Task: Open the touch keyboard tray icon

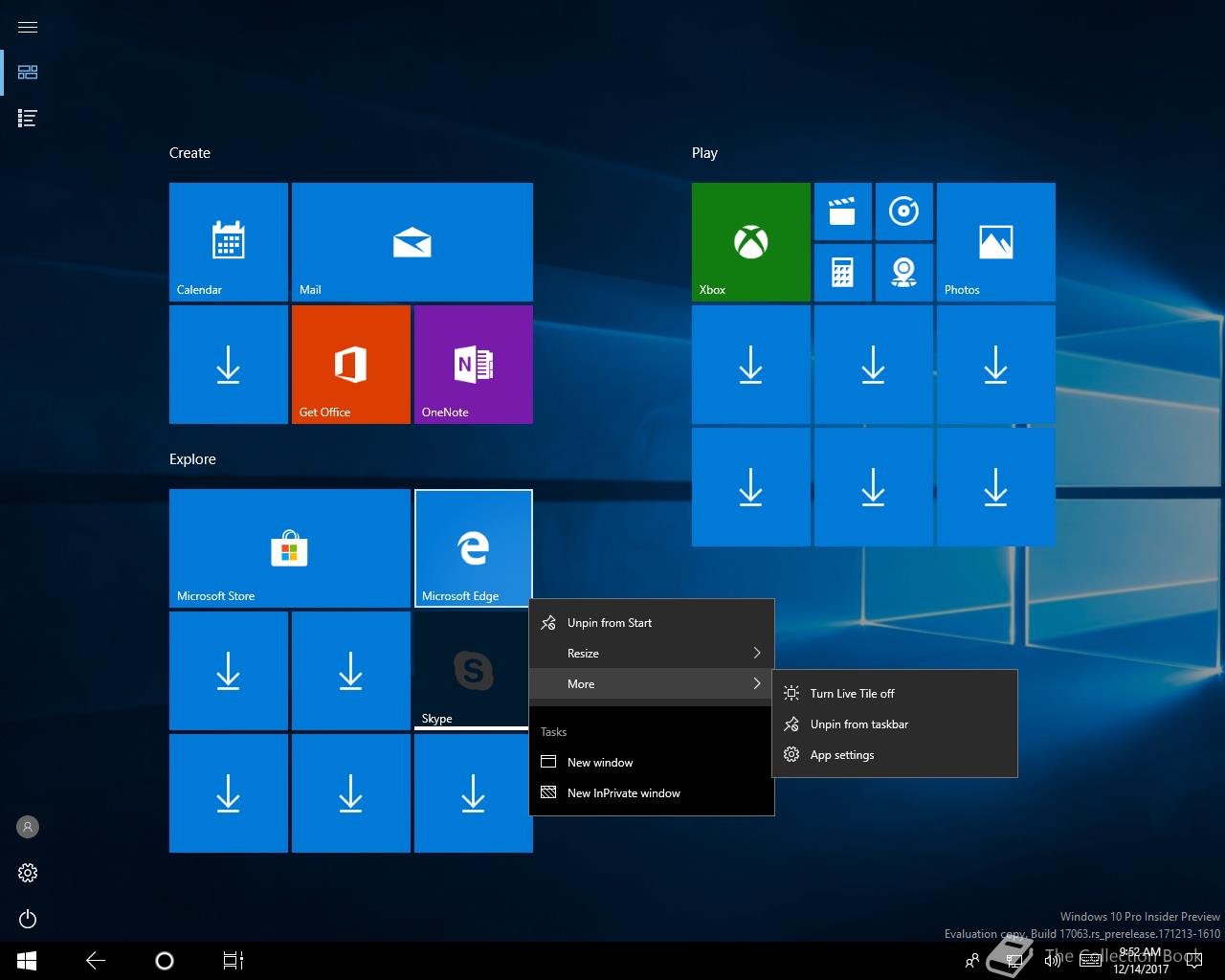Action: [x=1090, y=961]
